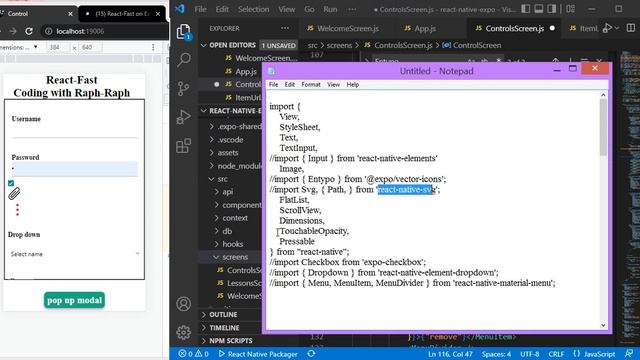The width and height of the screenshot is (640, 360).
Task: Click the site info icon in address bar
Action: pyautogui.click(x=48, y=31)
